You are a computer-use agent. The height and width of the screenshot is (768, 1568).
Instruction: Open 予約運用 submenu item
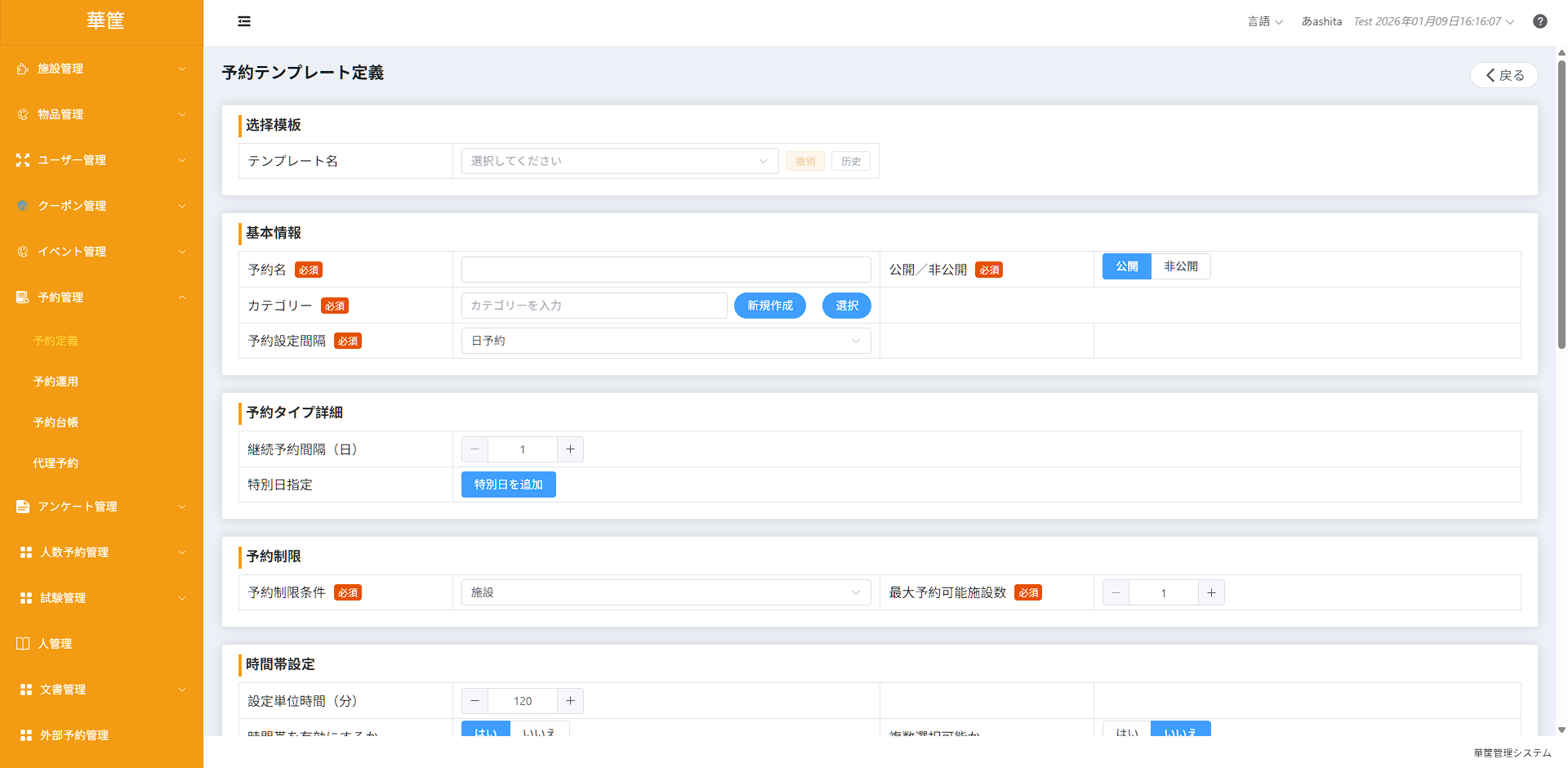point(56,382)
